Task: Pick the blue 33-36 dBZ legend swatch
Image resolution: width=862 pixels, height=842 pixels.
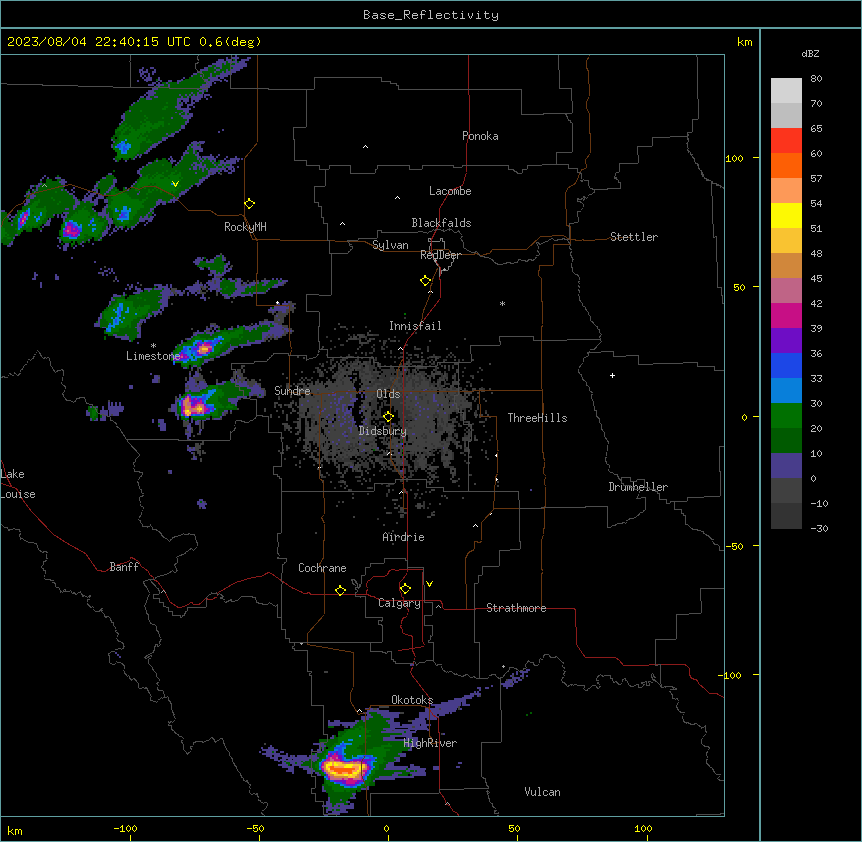Action: click(786, 365)
